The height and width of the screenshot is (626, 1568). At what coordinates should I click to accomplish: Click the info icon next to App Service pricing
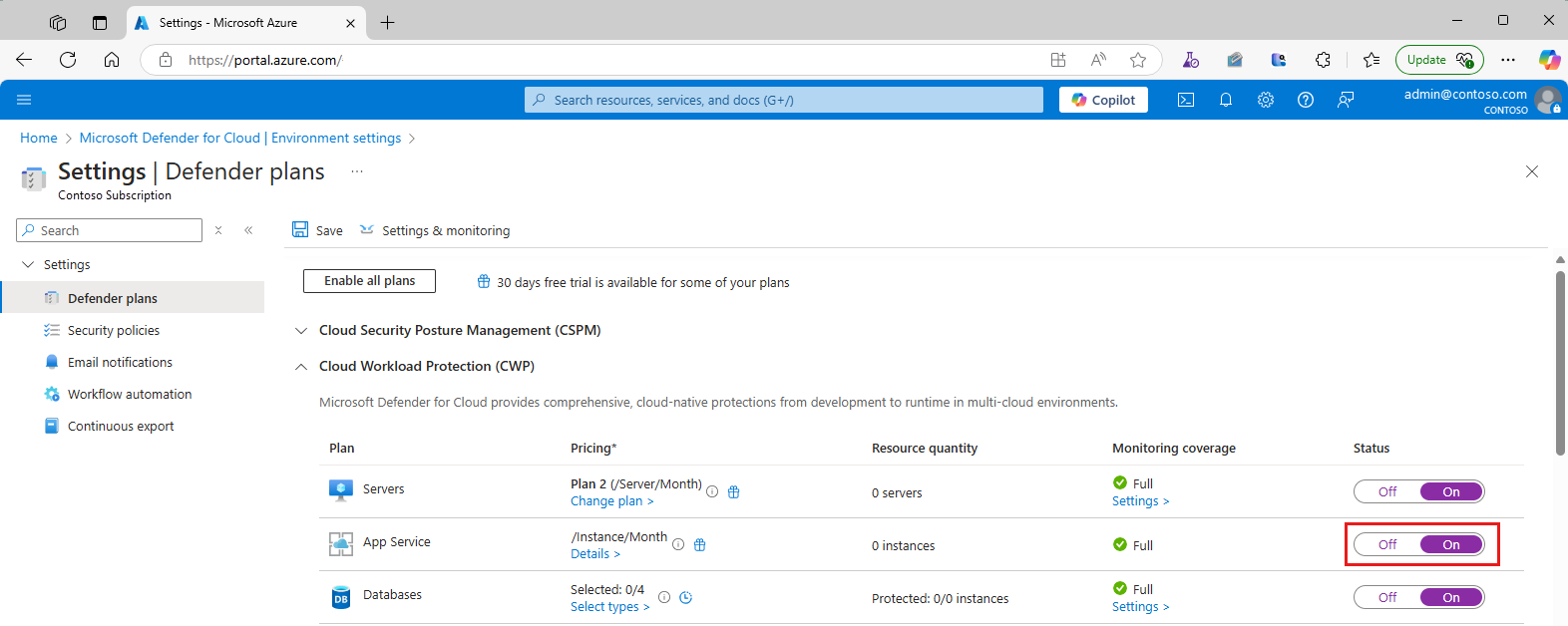pyautogui.click(x=678, y=544)
